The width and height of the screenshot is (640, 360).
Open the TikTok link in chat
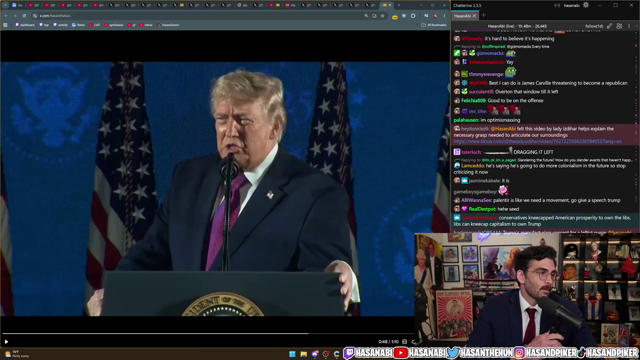click(x=538, y=141)
